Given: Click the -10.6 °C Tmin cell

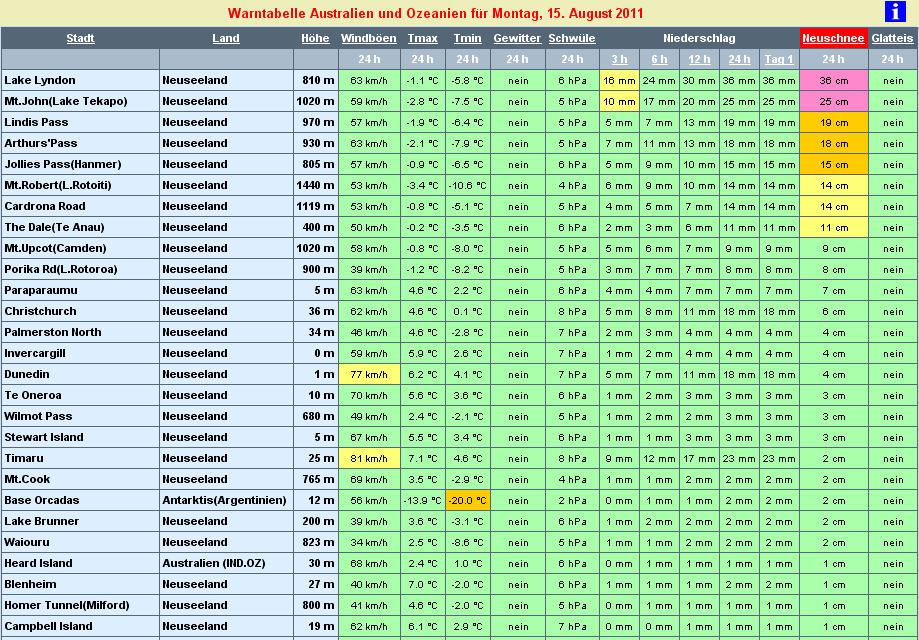Looking at the screenshot, I should coord(468,186).
